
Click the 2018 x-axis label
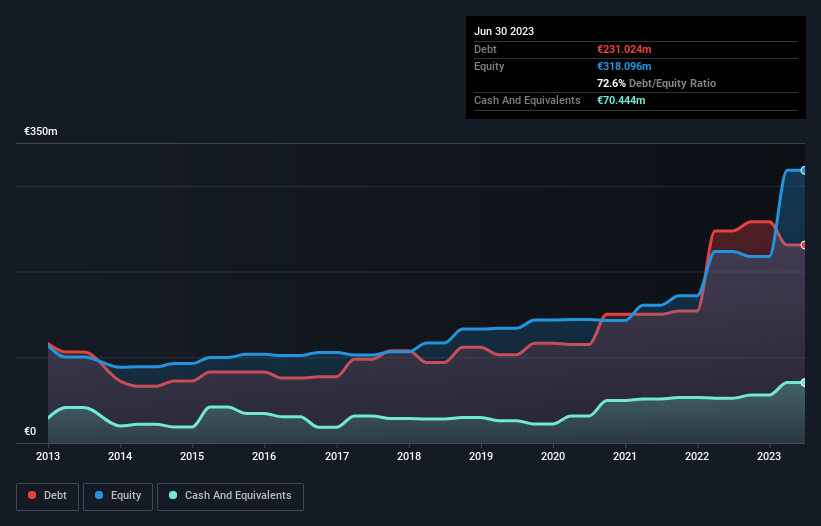(409, 456)
